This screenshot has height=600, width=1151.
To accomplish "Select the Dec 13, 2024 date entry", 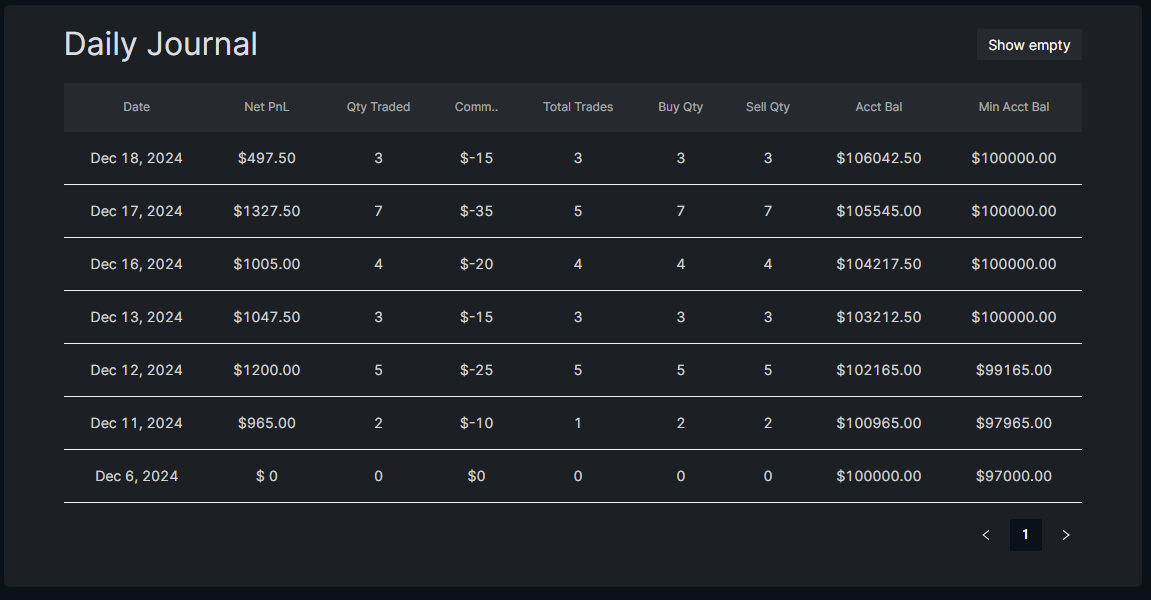I will tap(137, 317).
